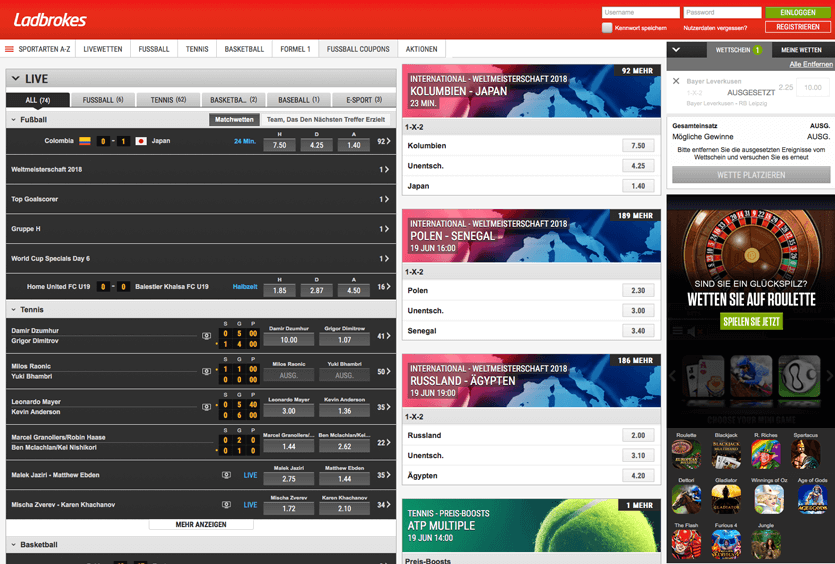Image resolution: width=835 pixels, height=564 pixels.
Task: Click the Wette Platzieren button
Action: pos(751,175)
